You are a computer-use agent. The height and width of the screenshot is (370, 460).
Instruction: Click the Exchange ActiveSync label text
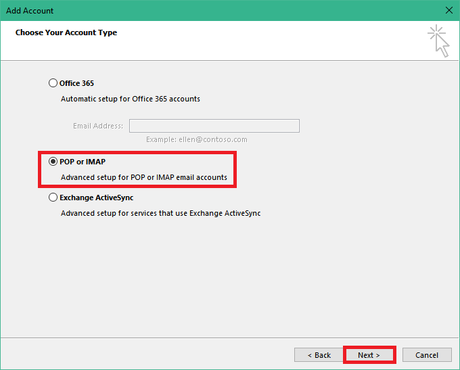96,198
